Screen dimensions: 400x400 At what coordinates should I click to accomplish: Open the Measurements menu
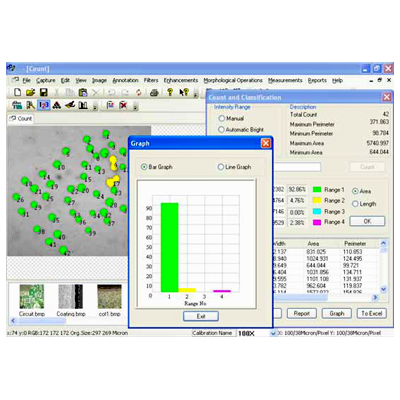pos(285,80)
